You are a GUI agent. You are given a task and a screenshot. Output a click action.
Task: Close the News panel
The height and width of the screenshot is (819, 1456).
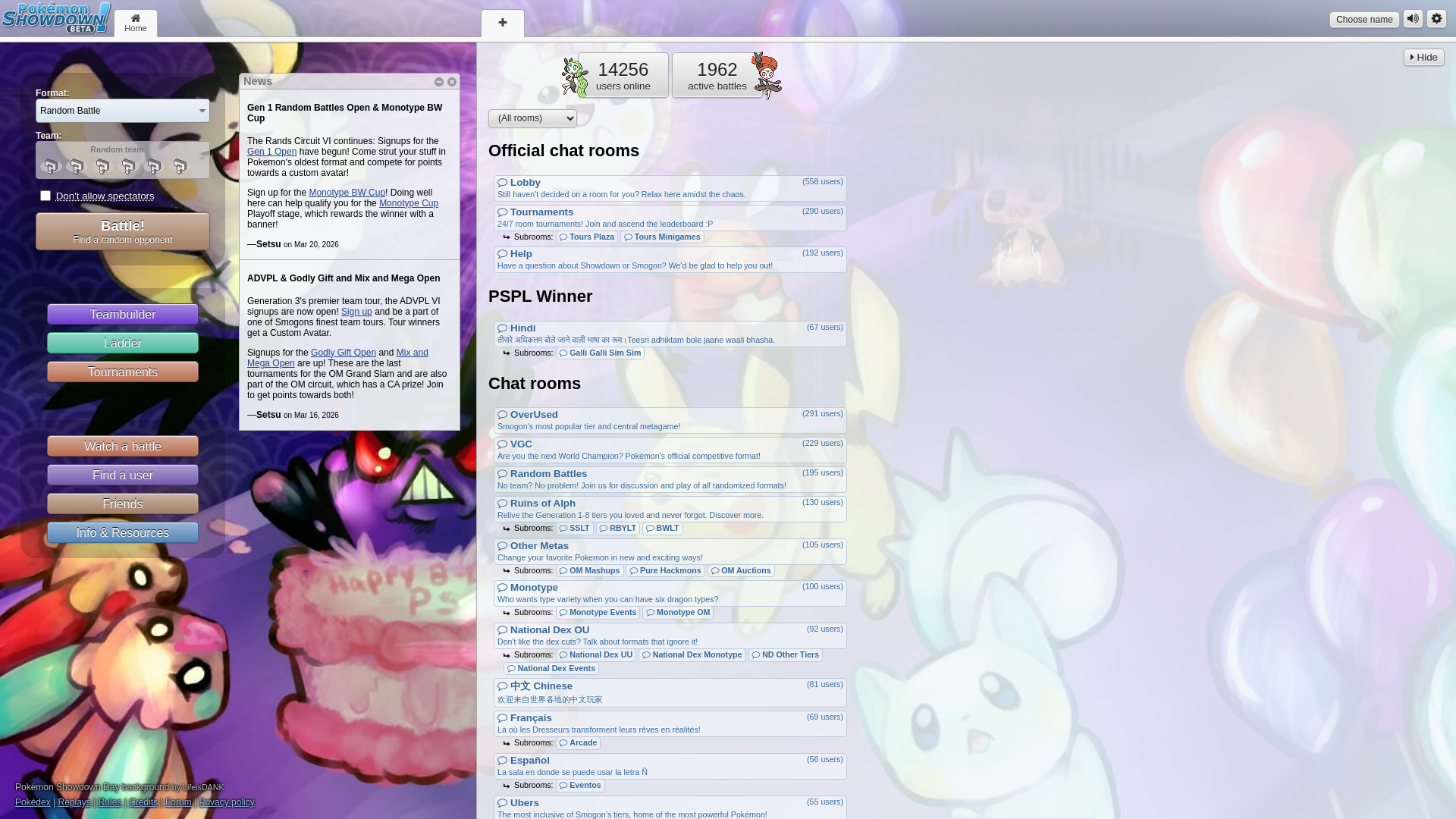(x=452, y=82)
